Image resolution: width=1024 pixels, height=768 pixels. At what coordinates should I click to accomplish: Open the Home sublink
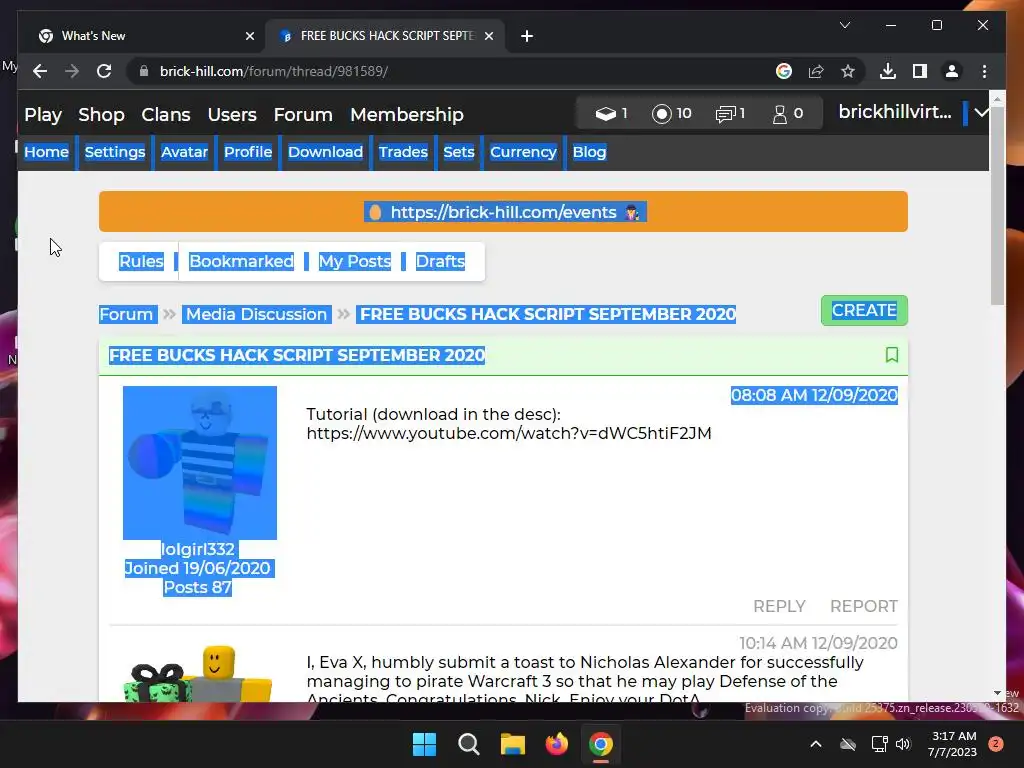coord(46,152)
